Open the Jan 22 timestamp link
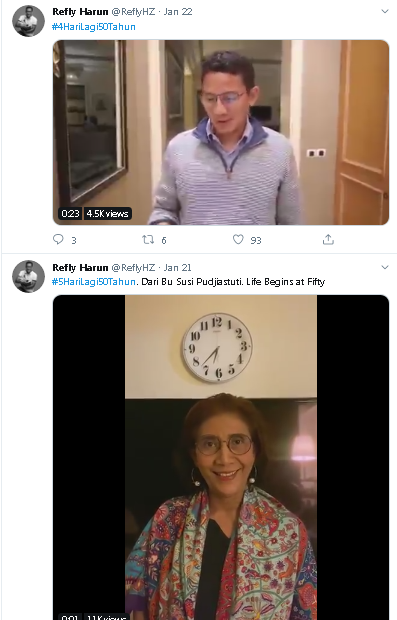 coord(178,12)
